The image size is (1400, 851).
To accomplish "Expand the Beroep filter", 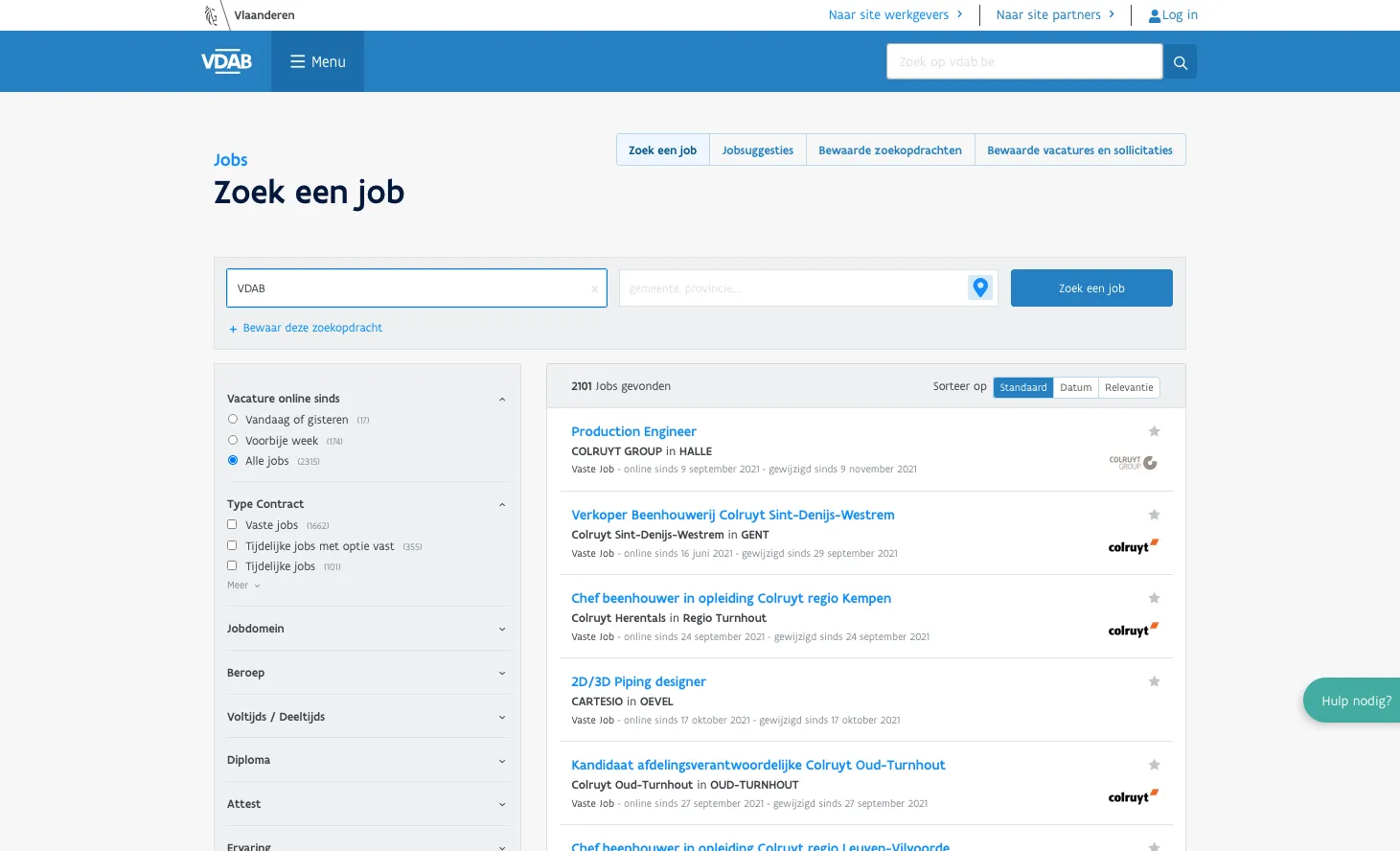I will point(367,673).
